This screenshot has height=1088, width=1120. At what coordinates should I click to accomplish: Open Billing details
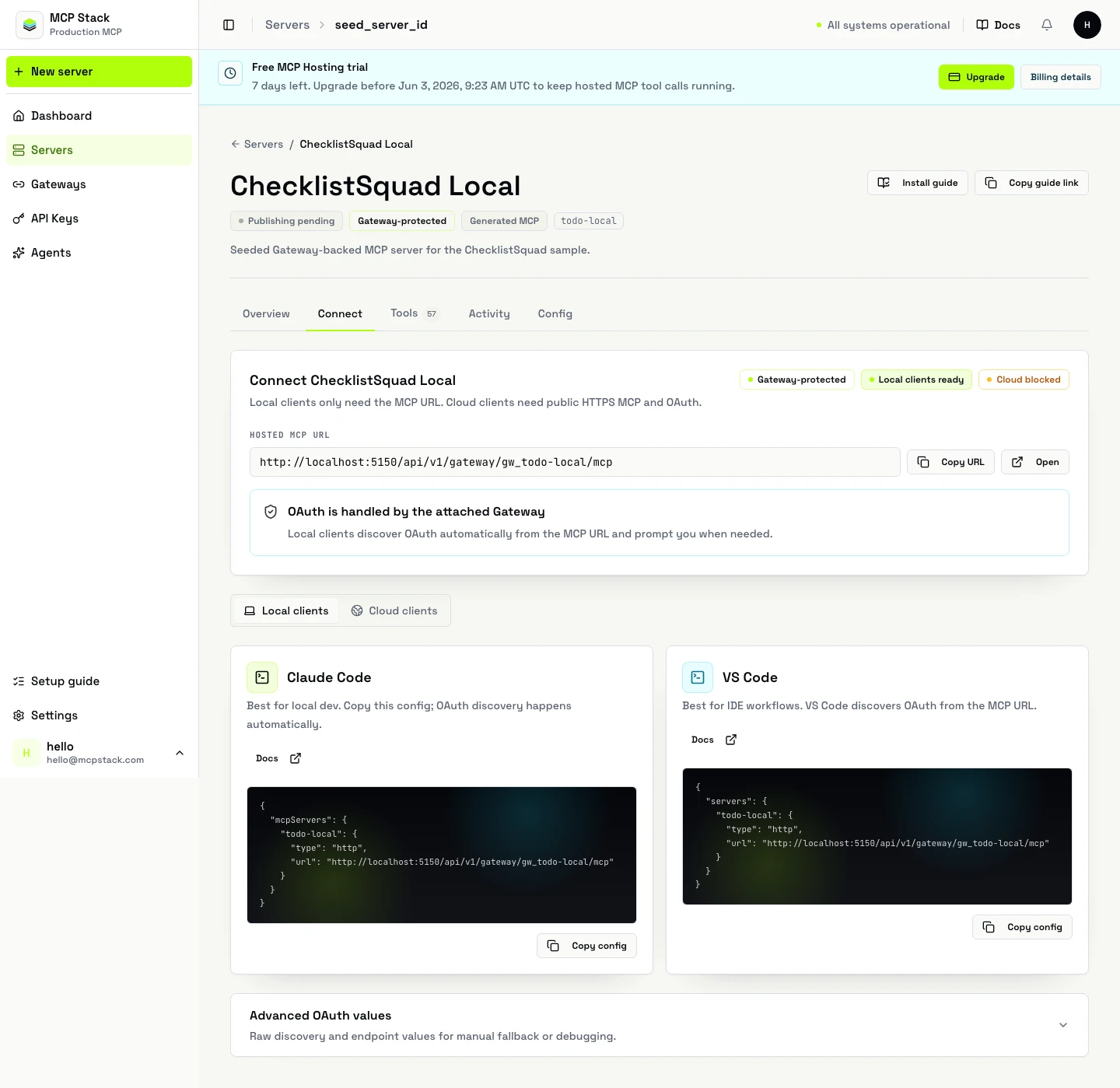(1061, 77)
